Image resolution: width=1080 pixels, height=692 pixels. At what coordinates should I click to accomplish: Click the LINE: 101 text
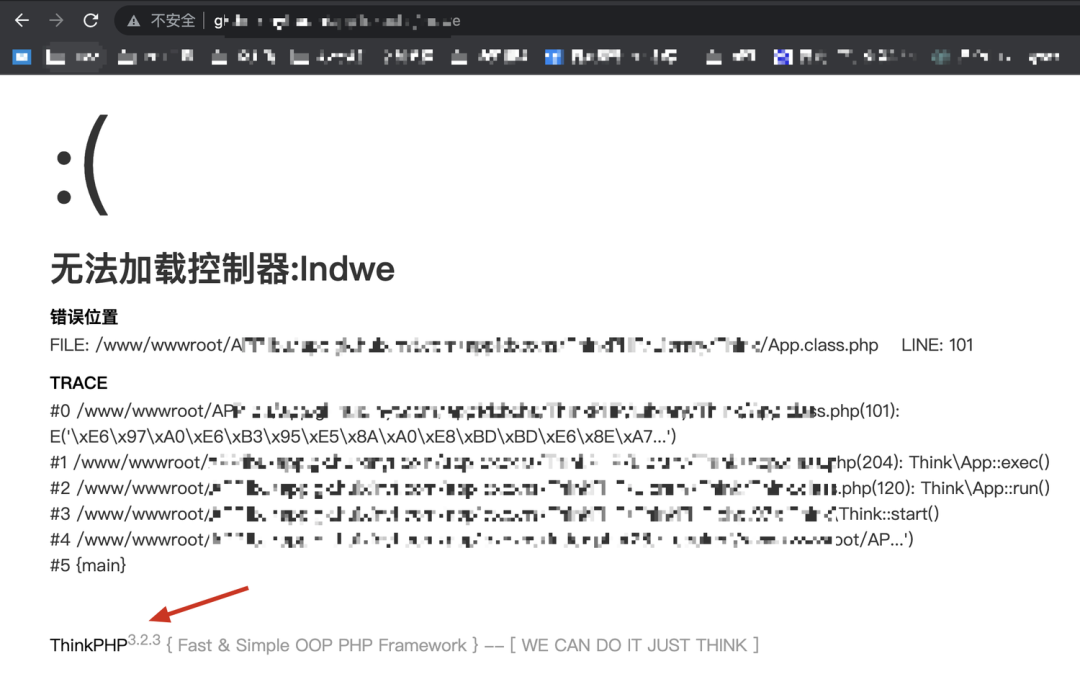pos(936,345)
